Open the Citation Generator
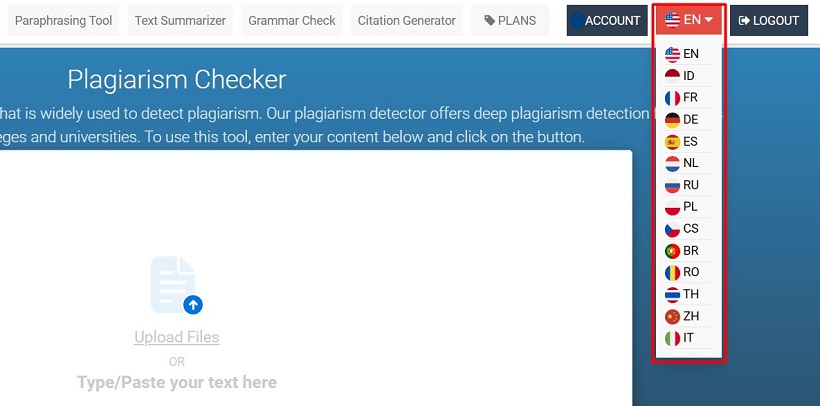The height and width of the screenshot is (406, 820). 407,20
